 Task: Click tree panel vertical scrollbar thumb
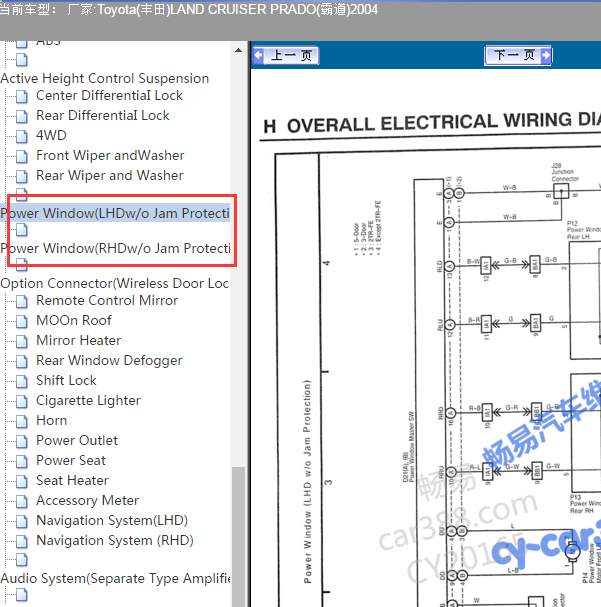click(238, 537)
